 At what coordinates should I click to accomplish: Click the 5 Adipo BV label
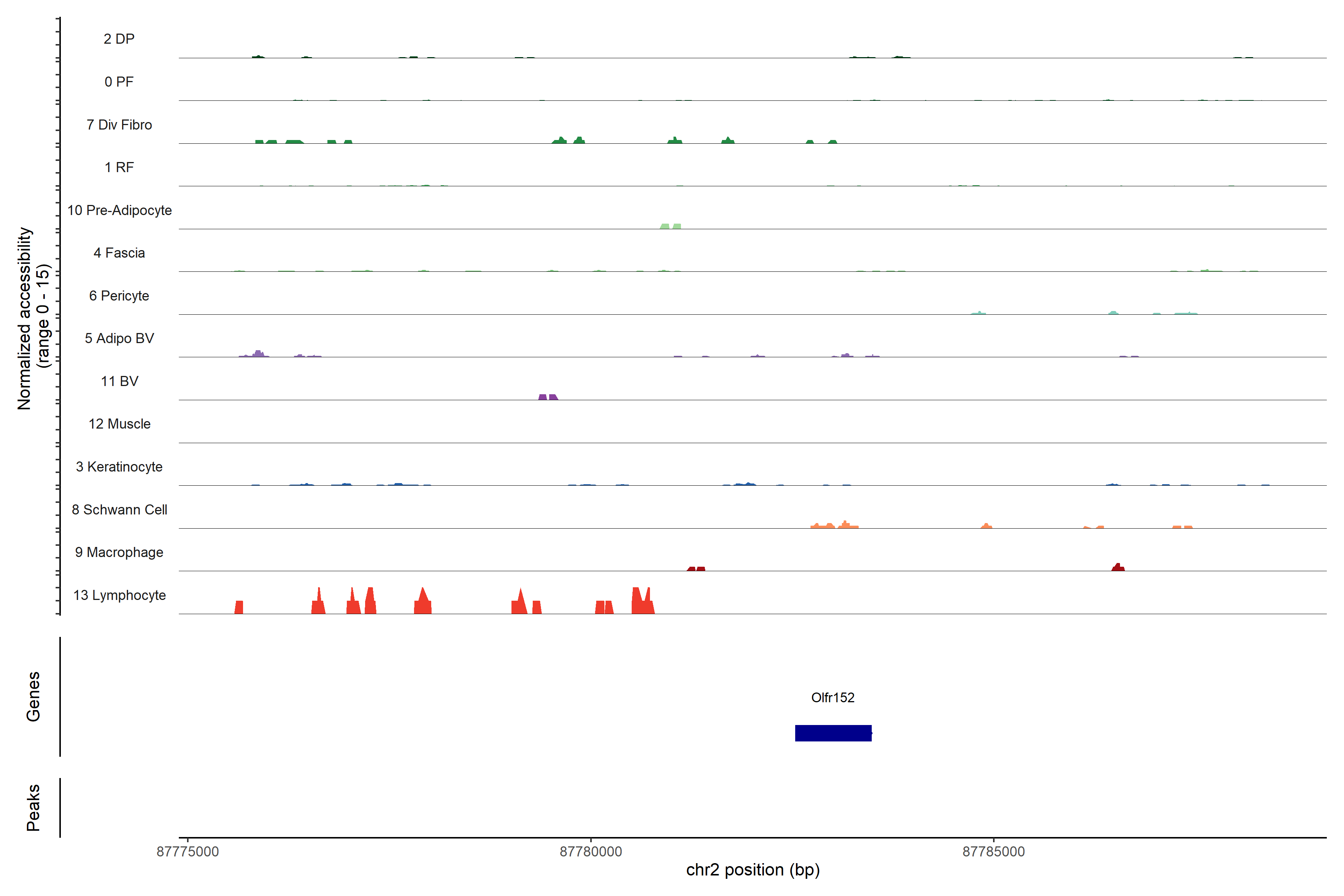[119, 338]
